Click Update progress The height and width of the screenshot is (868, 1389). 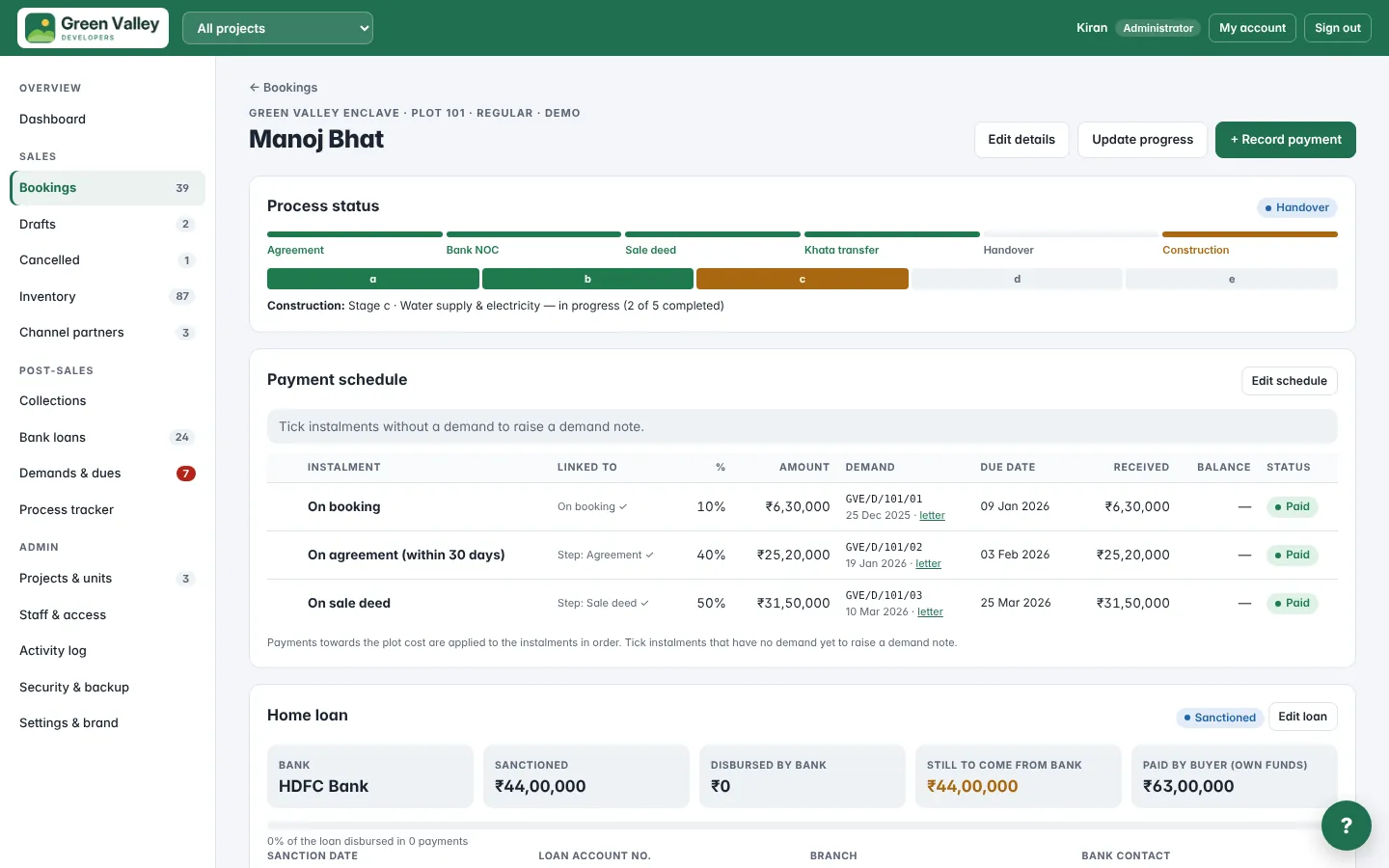click(x=1142, y=140)
